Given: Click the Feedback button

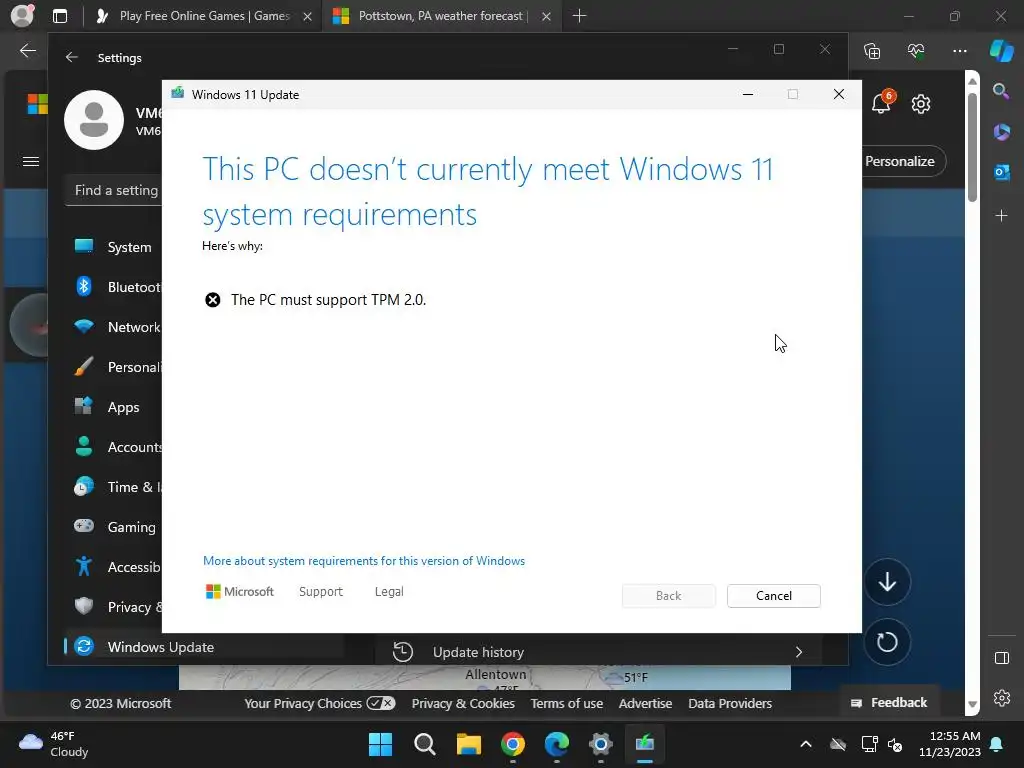Looking at the screenshot, I should coord(889,702).
